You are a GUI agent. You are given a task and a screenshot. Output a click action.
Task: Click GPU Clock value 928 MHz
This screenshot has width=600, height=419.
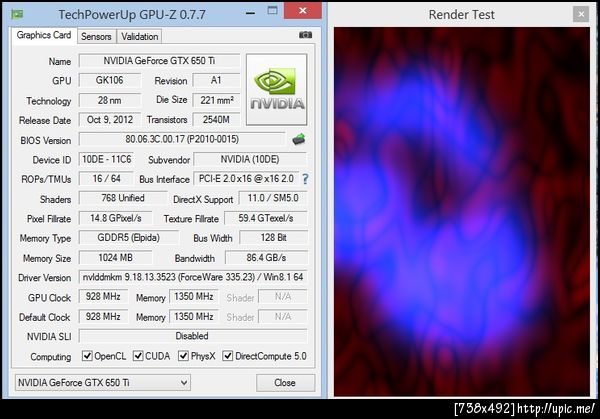pyautogui.click(x=103, y=297)
